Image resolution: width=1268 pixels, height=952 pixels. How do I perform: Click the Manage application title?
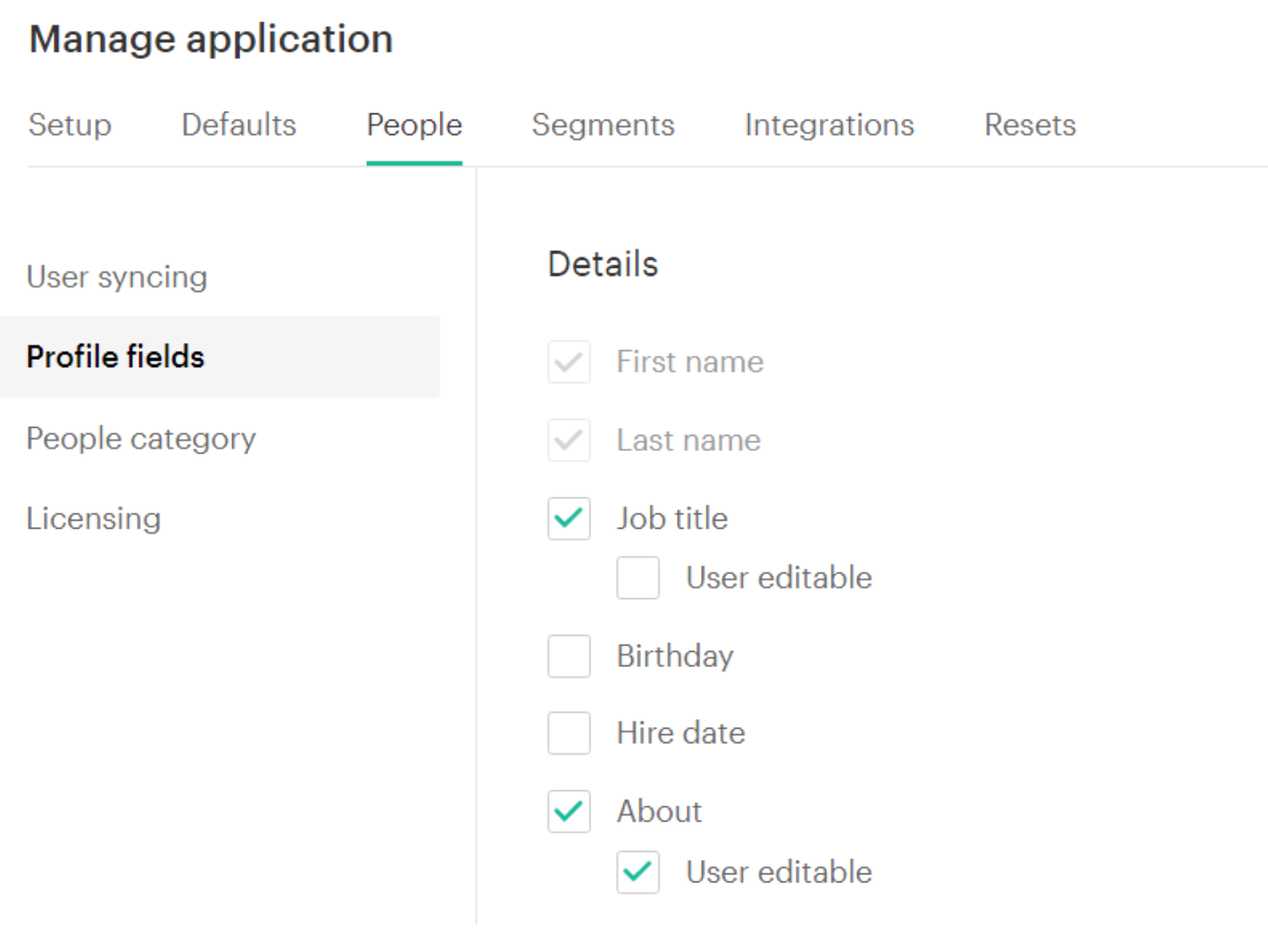coord(211,39)
